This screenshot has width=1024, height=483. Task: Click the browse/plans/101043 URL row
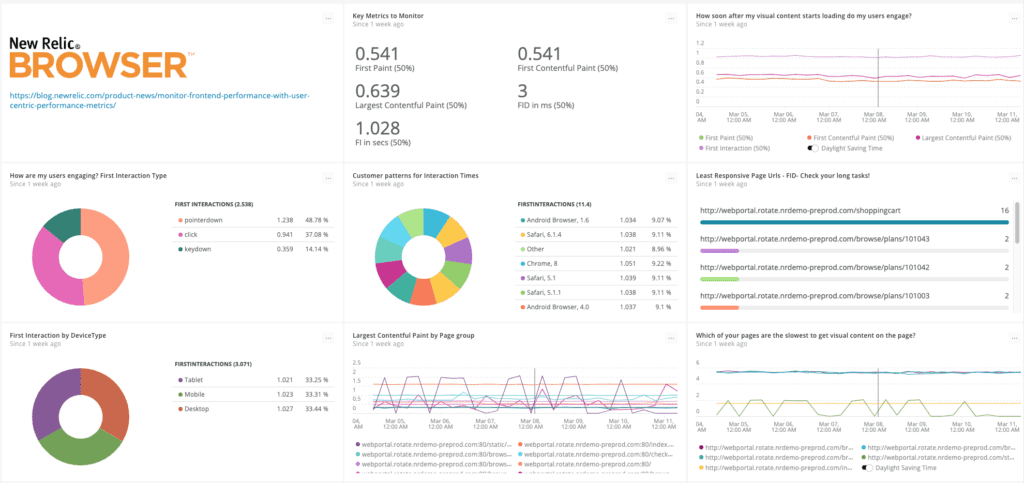(854, 244)
